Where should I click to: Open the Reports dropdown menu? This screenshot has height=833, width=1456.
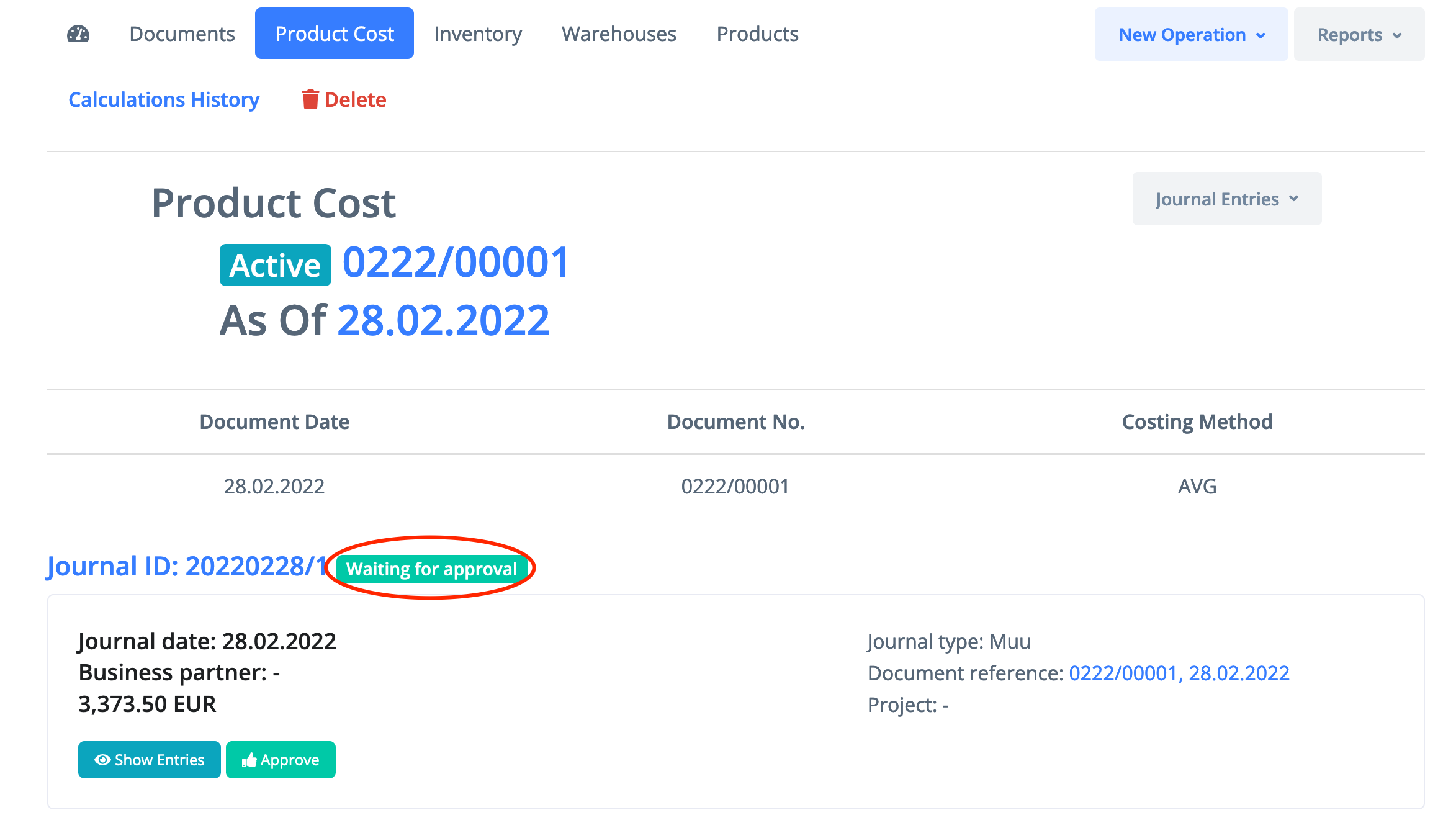[x=1359, y=35]
